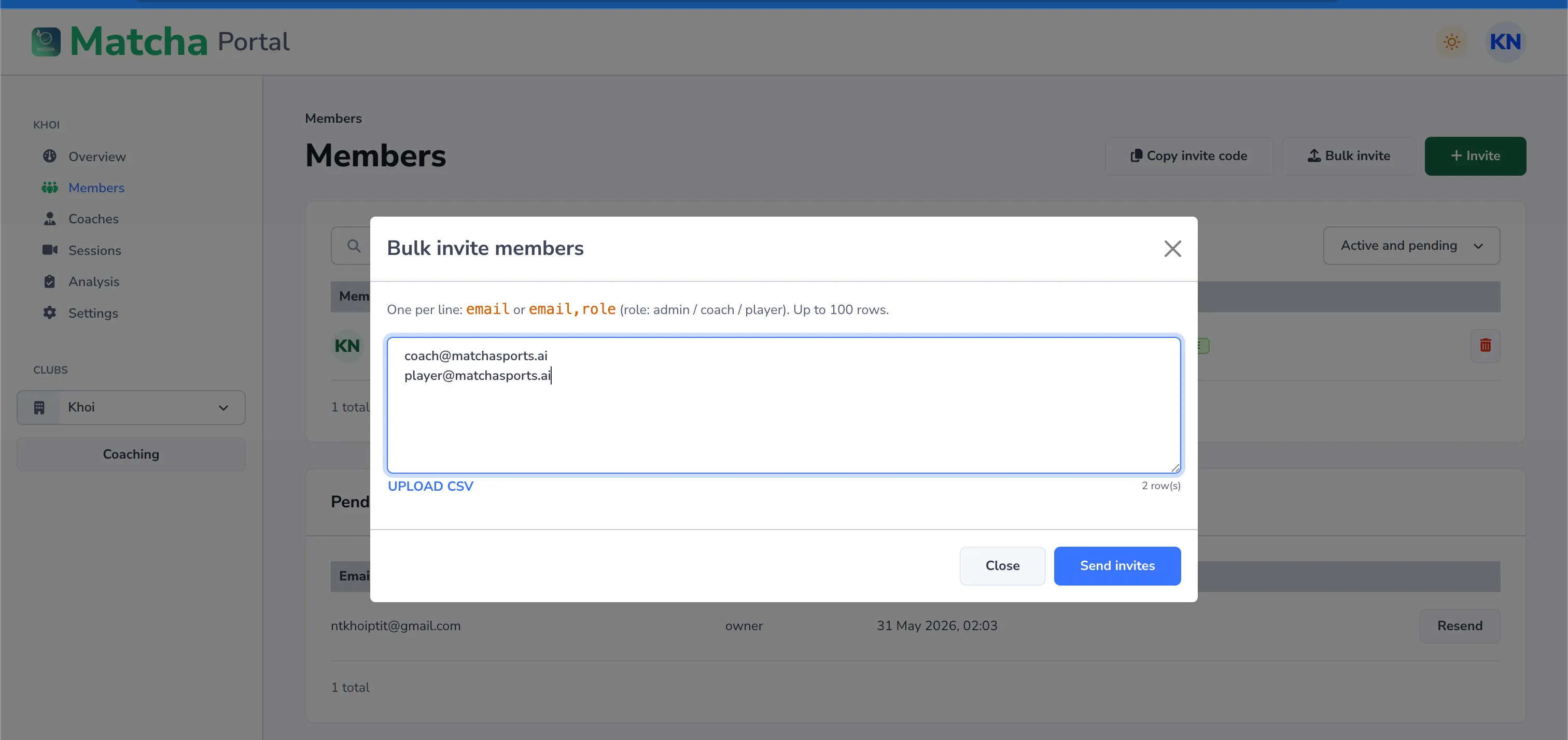The image size is (1568, 740).
Task: Click the red trash delete icon
Action: click(1485, 345)
